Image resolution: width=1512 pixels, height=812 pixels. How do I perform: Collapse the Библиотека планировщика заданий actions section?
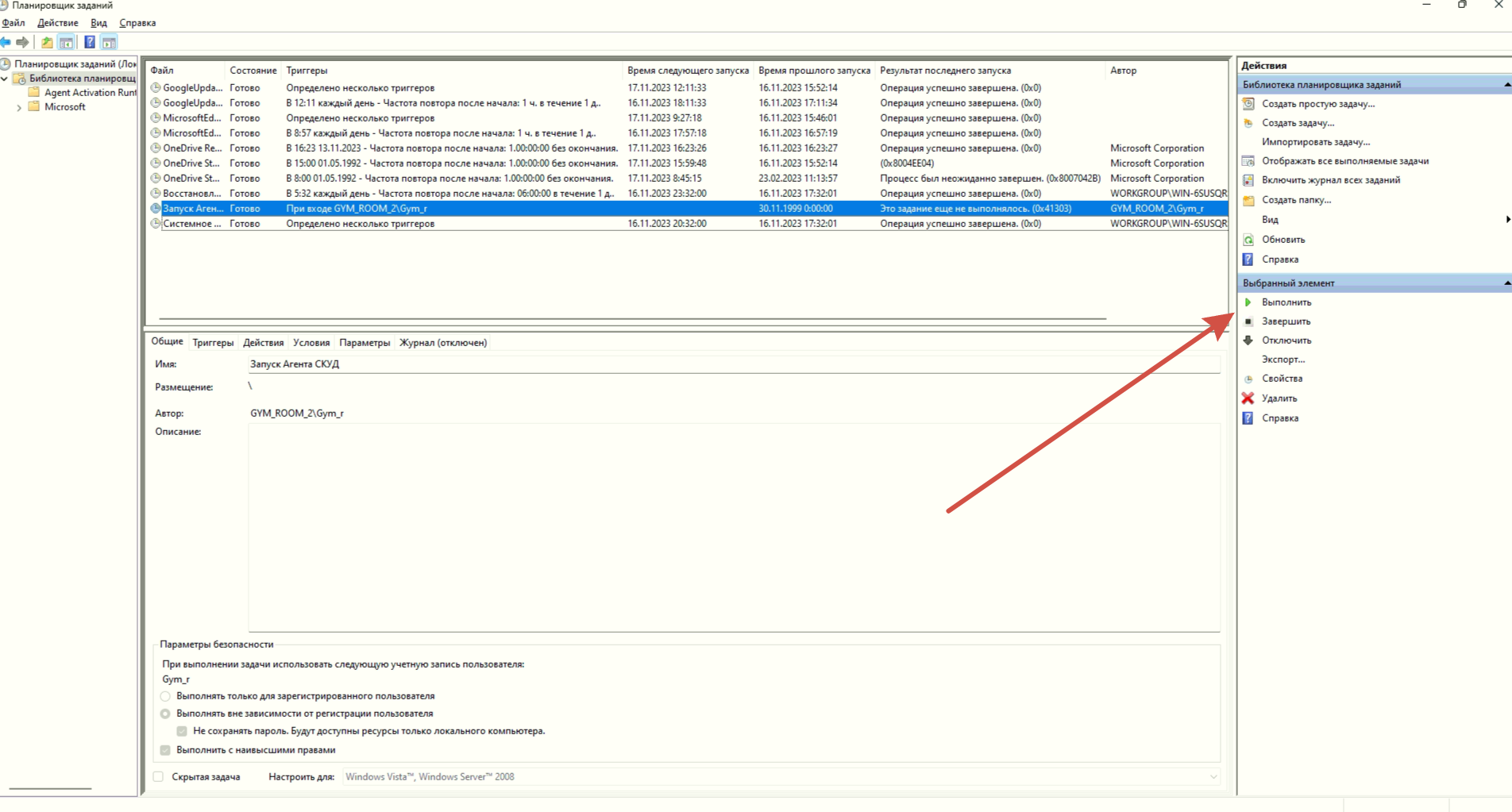coord(1506,84)
